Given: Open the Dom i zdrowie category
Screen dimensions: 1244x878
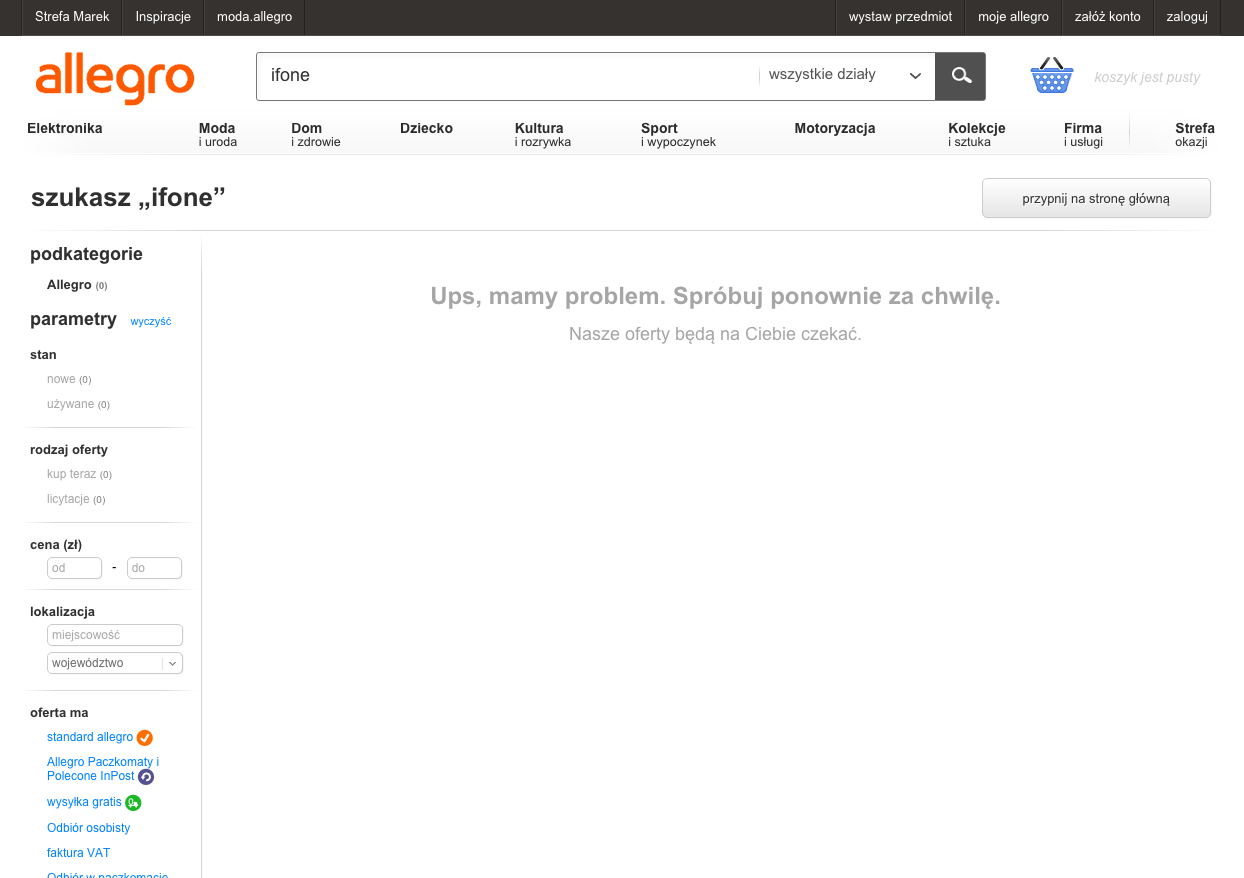Looking at the screenshot, I should pos(316,135).
